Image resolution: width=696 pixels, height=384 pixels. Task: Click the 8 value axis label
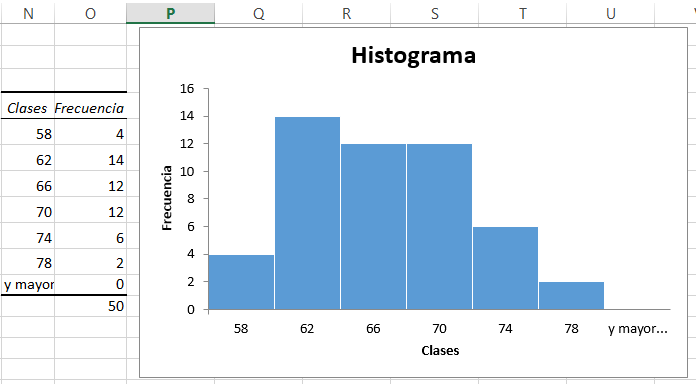(x=190, y=199)
